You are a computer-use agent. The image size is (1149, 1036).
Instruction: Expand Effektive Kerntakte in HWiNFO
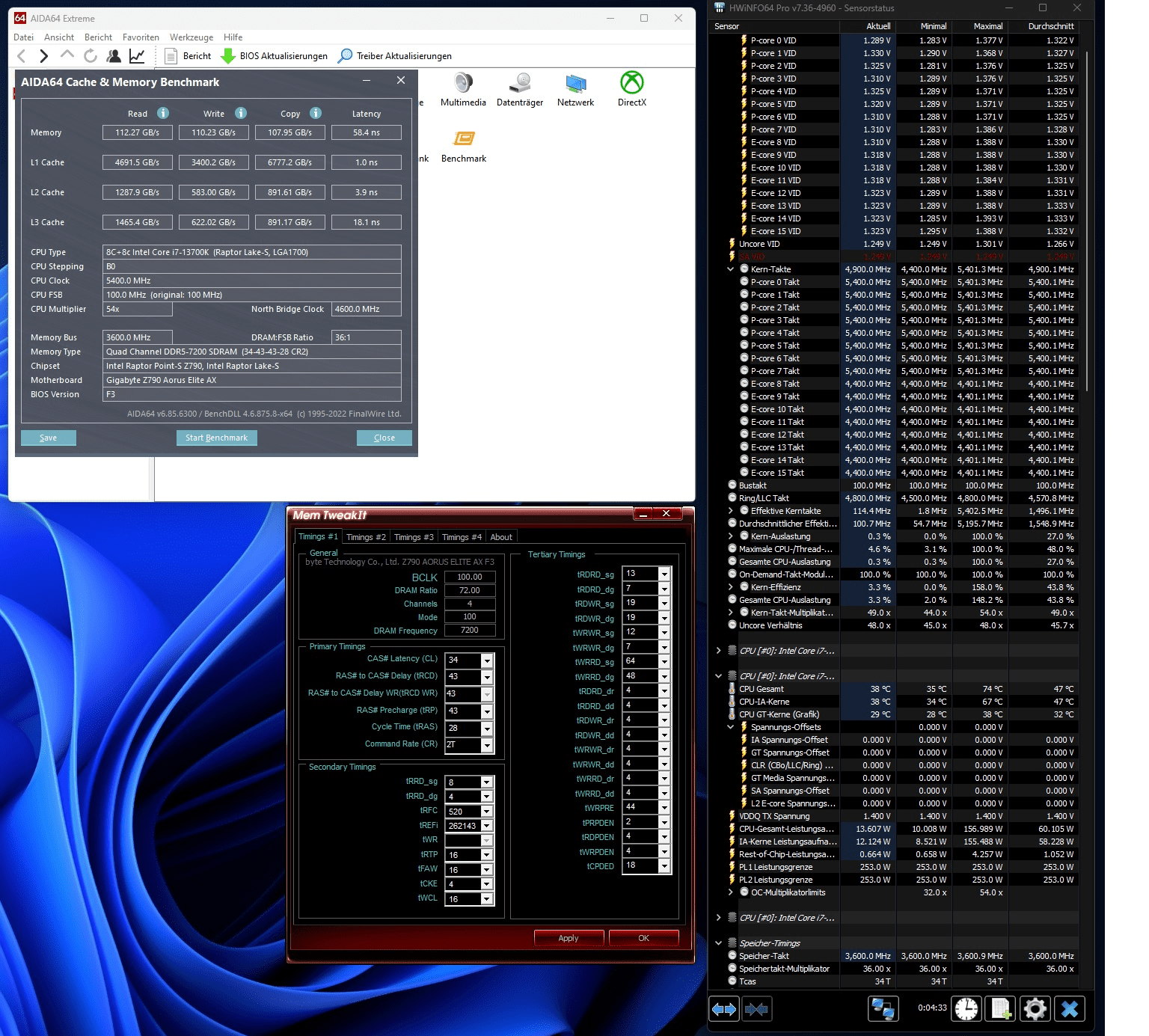pyautogui.click(x=730, y=511)
